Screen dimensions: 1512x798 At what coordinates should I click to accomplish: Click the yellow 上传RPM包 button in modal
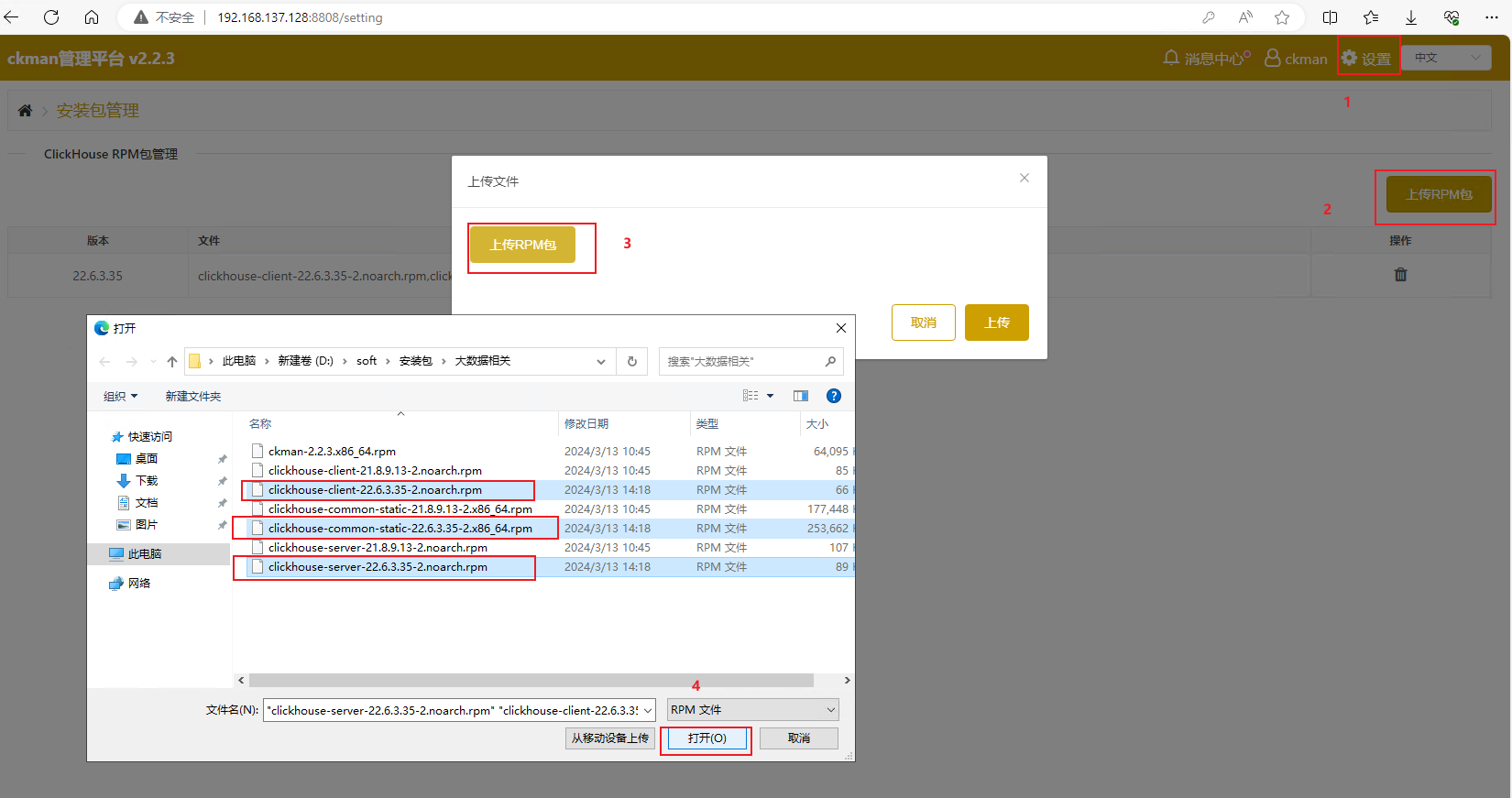[x=522, y=245]
